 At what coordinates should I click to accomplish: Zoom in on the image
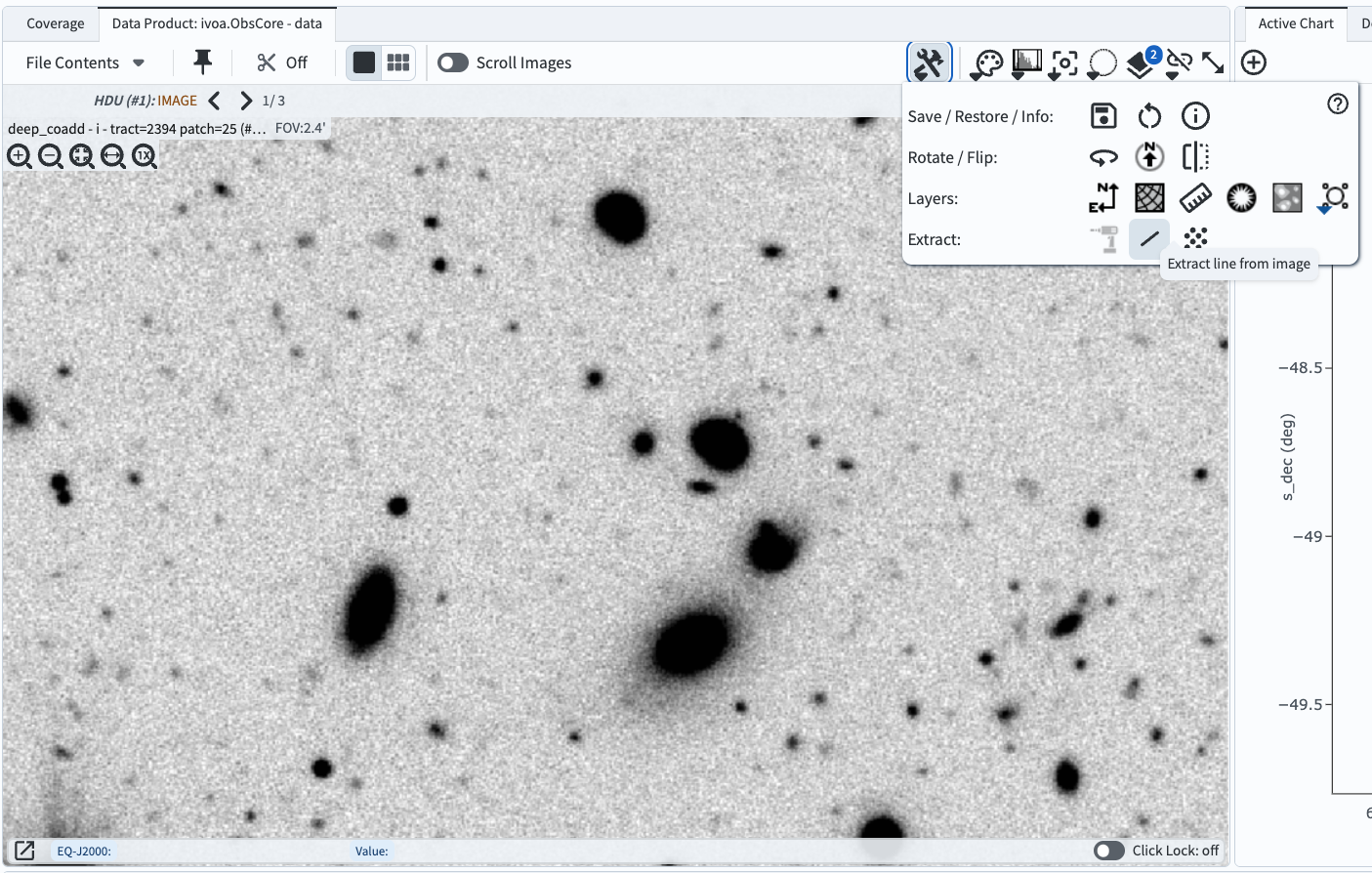pos(20,156)
